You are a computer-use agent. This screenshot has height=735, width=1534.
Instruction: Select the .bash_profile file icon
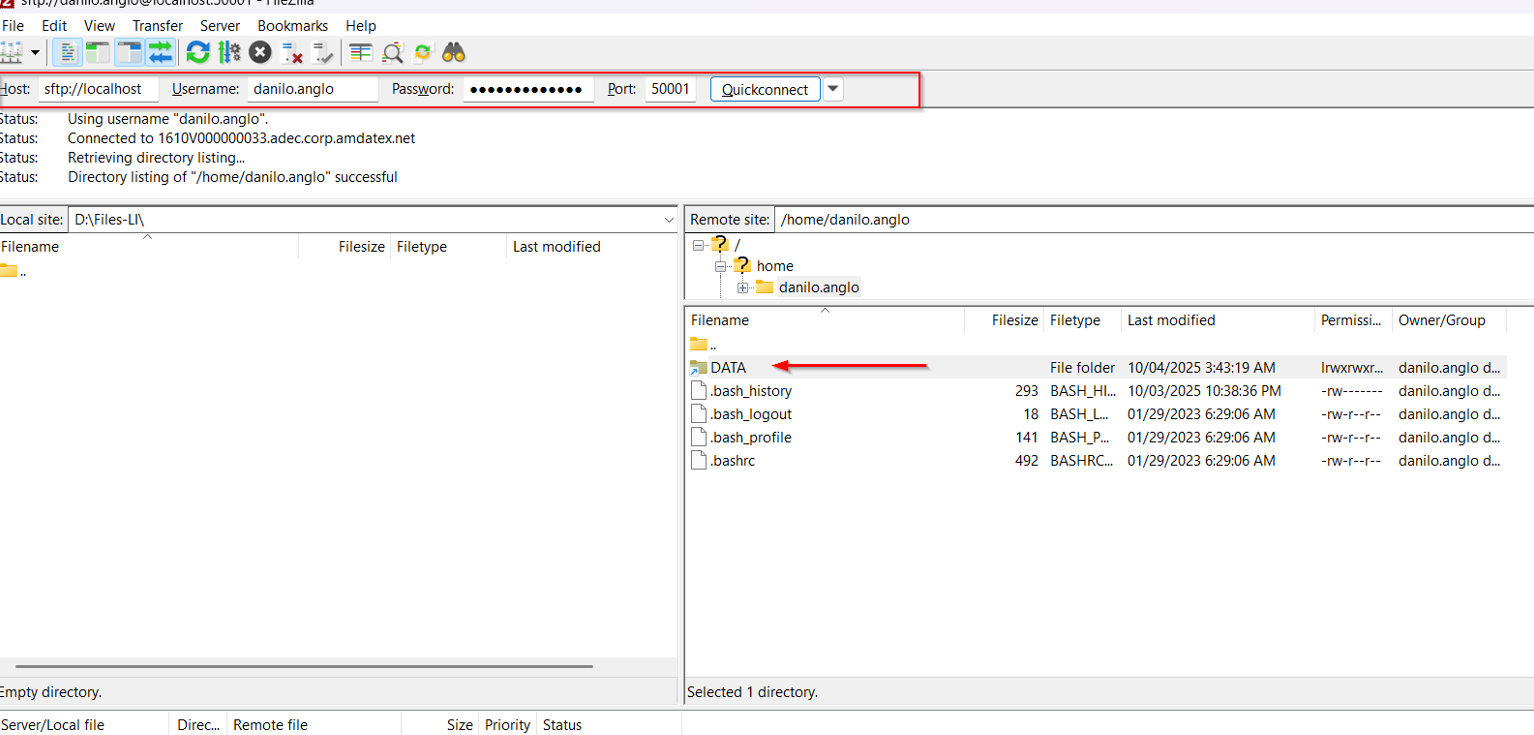(698, 438)
